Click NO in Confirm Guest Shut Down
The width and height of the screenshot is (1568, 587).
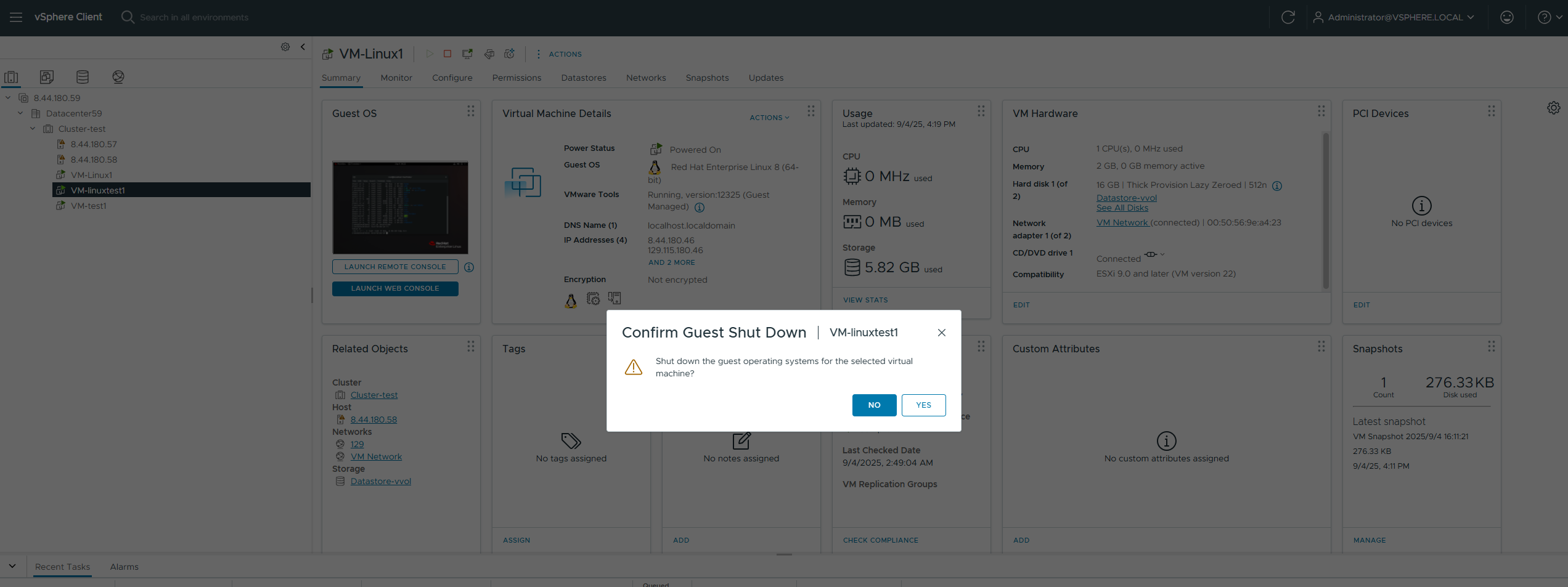[x=874, y=405]
